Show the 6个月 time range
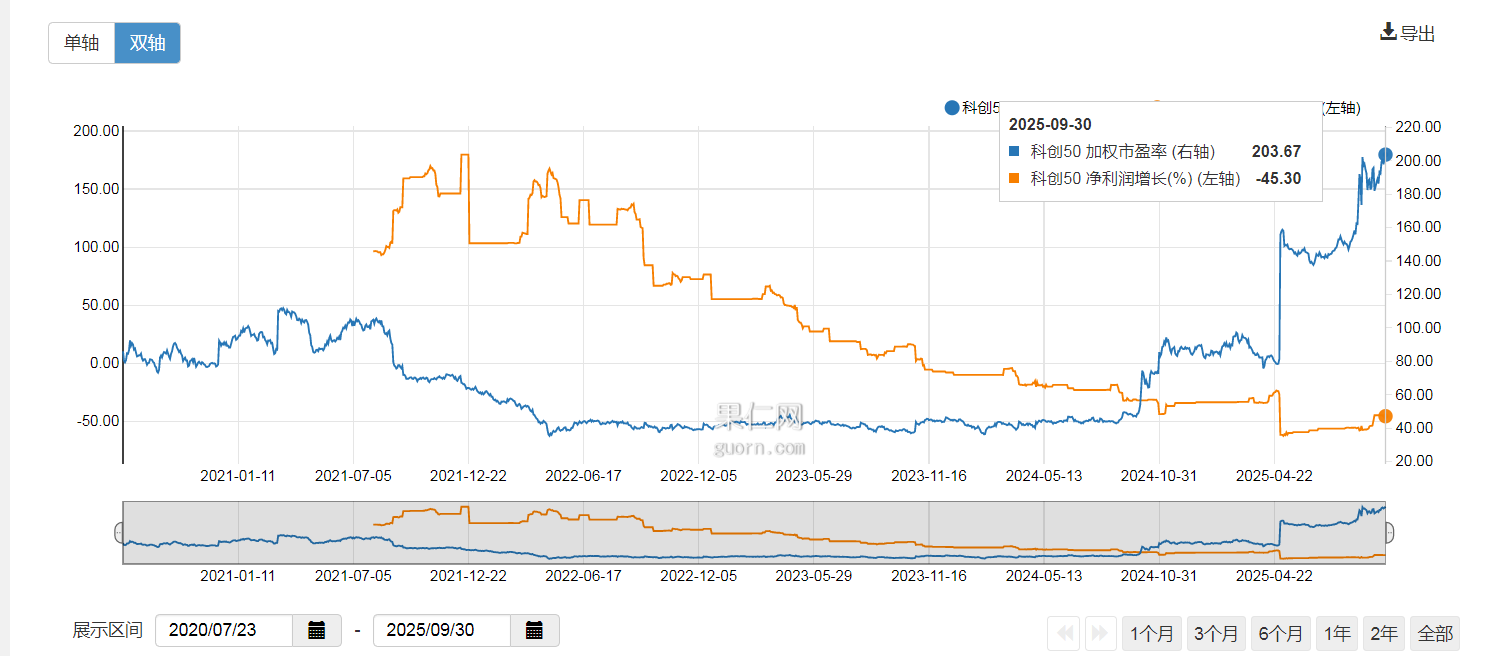 (x=1281, y=633)
